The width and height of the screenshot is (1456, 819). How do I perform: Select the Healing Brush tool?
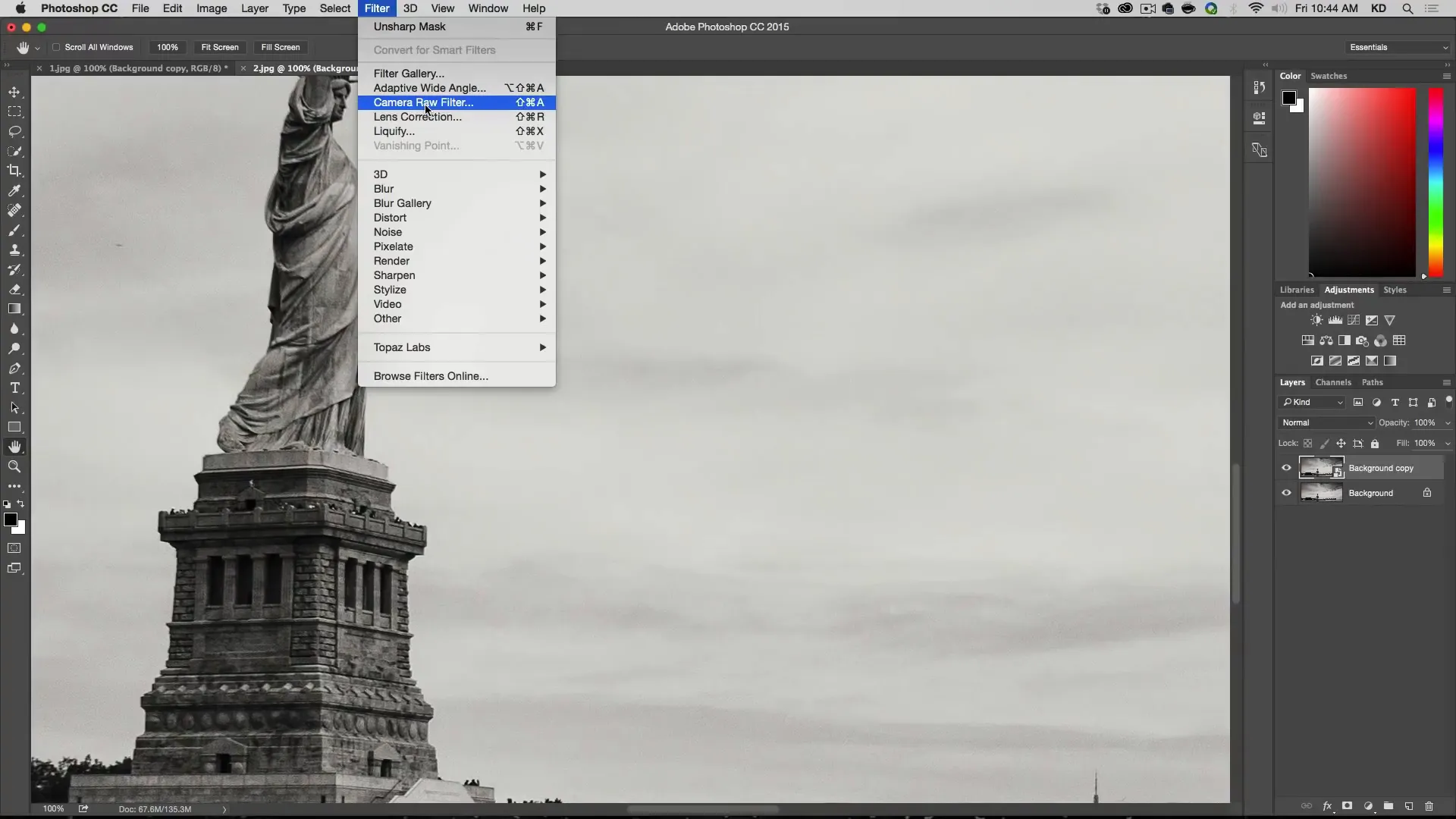click(14, 210)
